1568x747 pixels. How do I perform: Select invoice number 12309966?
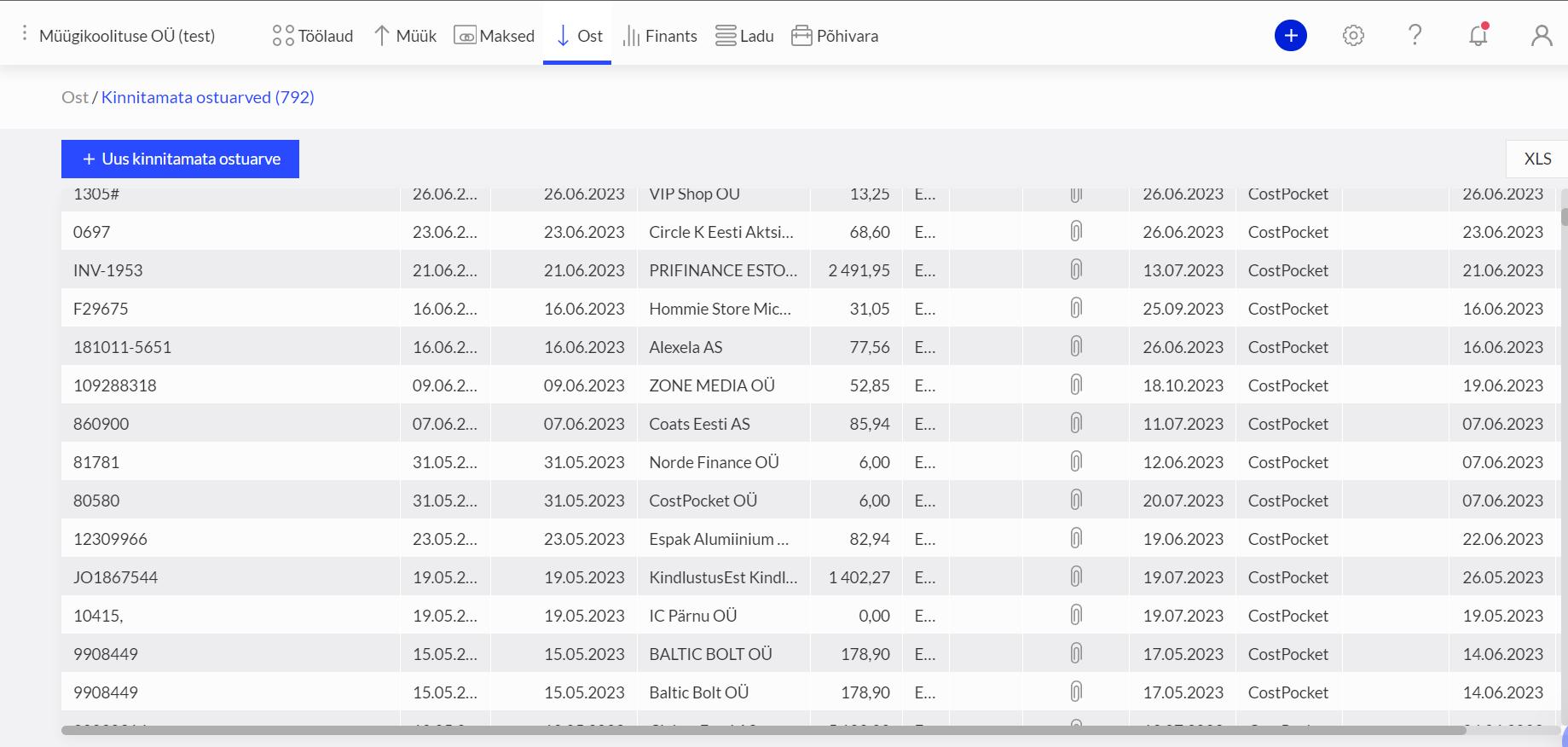tap(110, 539)
